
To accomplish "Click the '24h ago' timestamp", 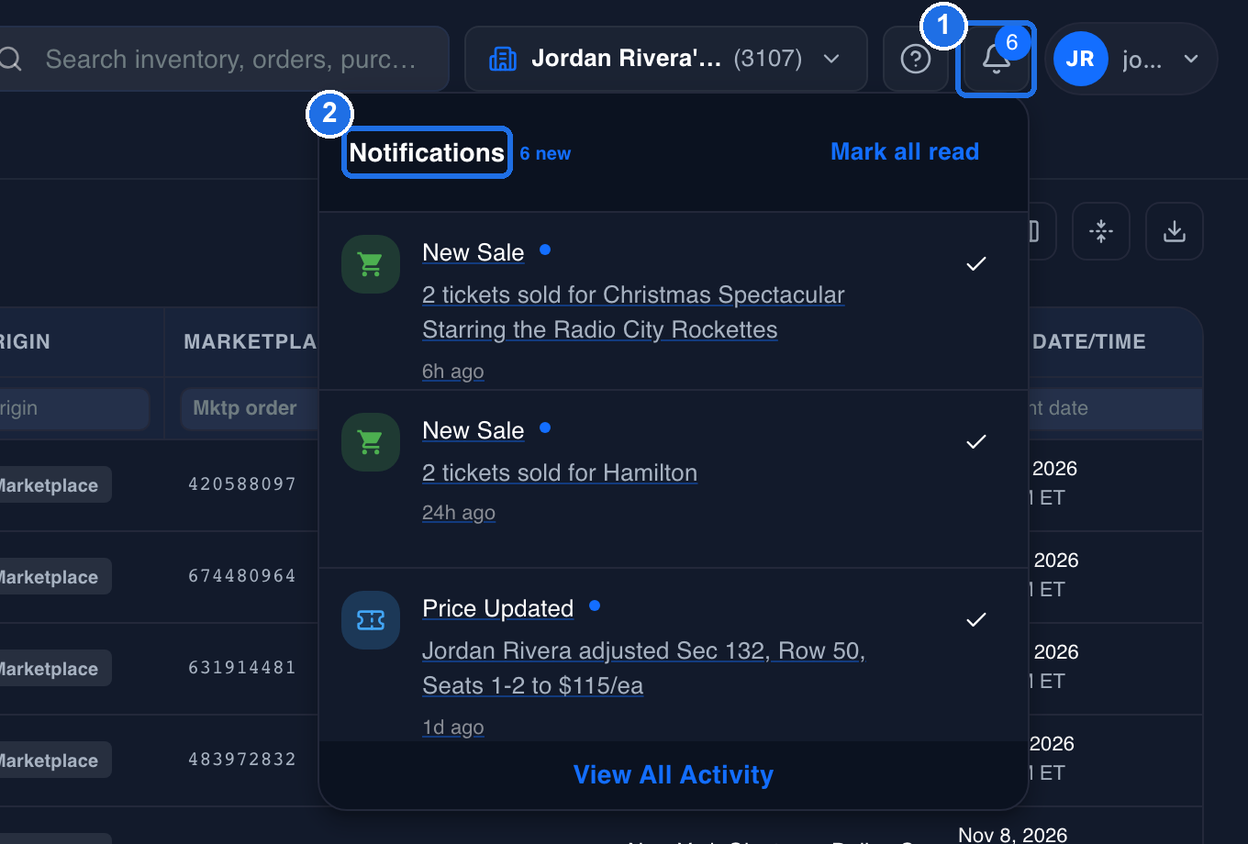I will coord(459,513).
